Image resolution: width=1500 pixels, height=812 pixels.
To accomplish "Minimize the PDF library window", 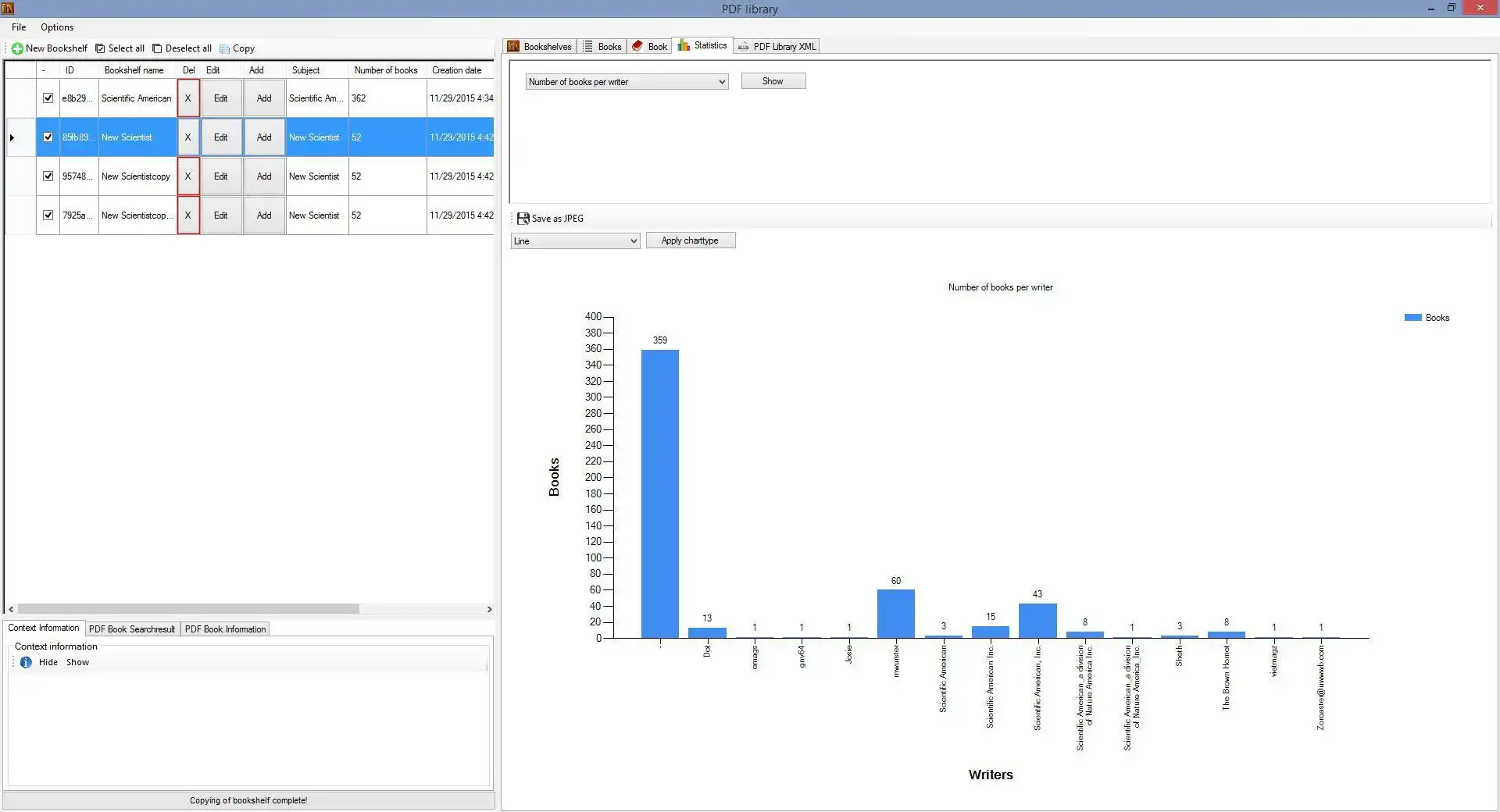I will pos(1430,8).
